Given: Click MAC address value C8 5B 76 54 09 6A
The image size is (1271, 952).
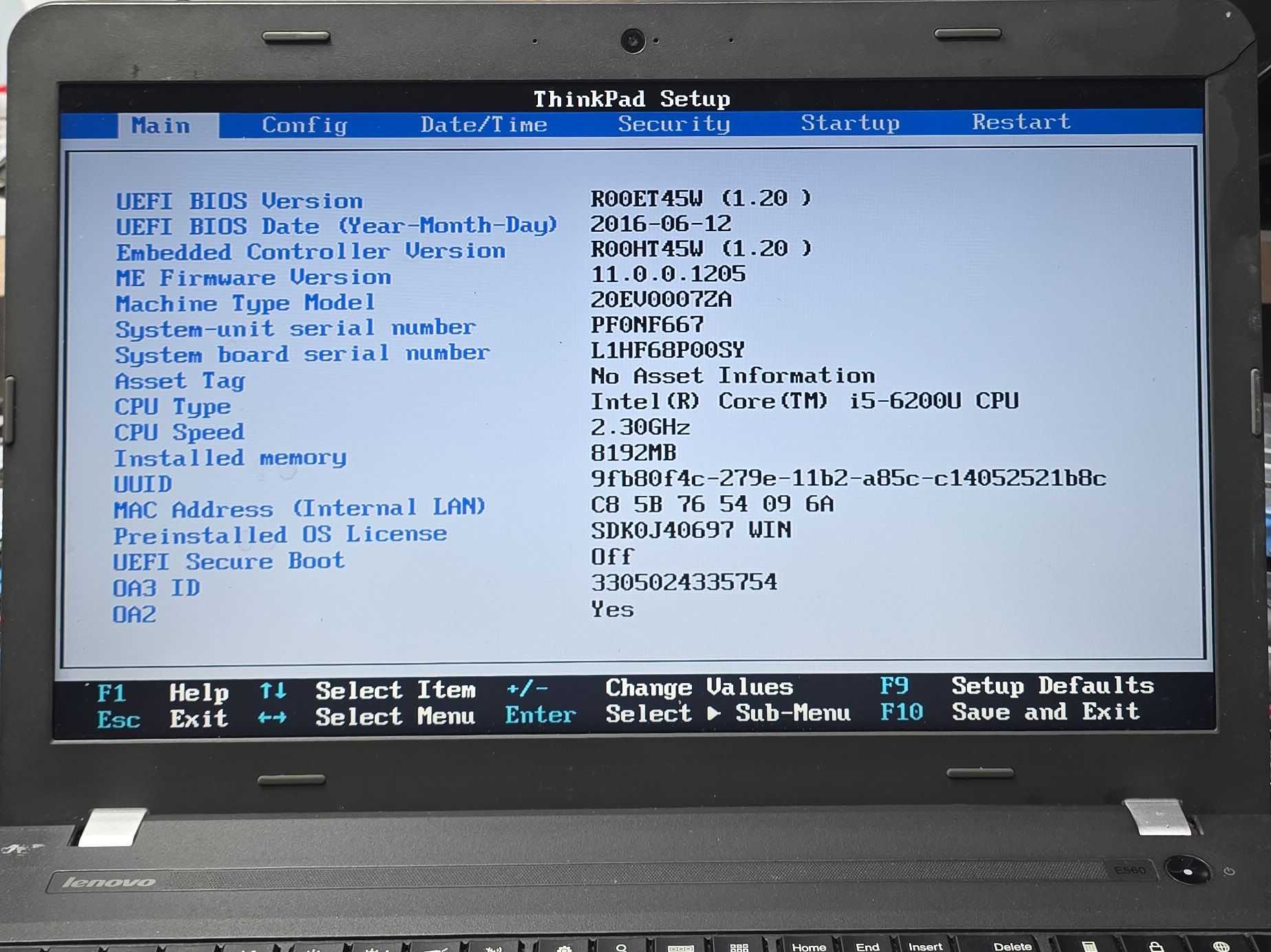Looking at the screenshot, I should pyautogui.click(x=713, y=504).
